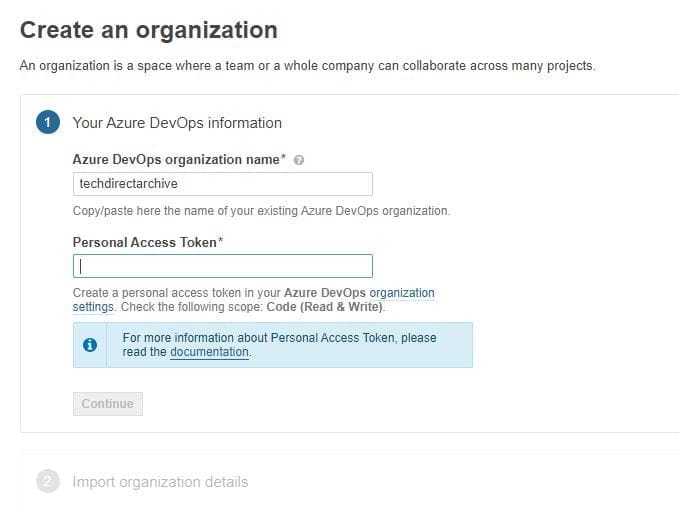Click the help icon beside organization name label

pyautogui.click(x=300, y=160)
